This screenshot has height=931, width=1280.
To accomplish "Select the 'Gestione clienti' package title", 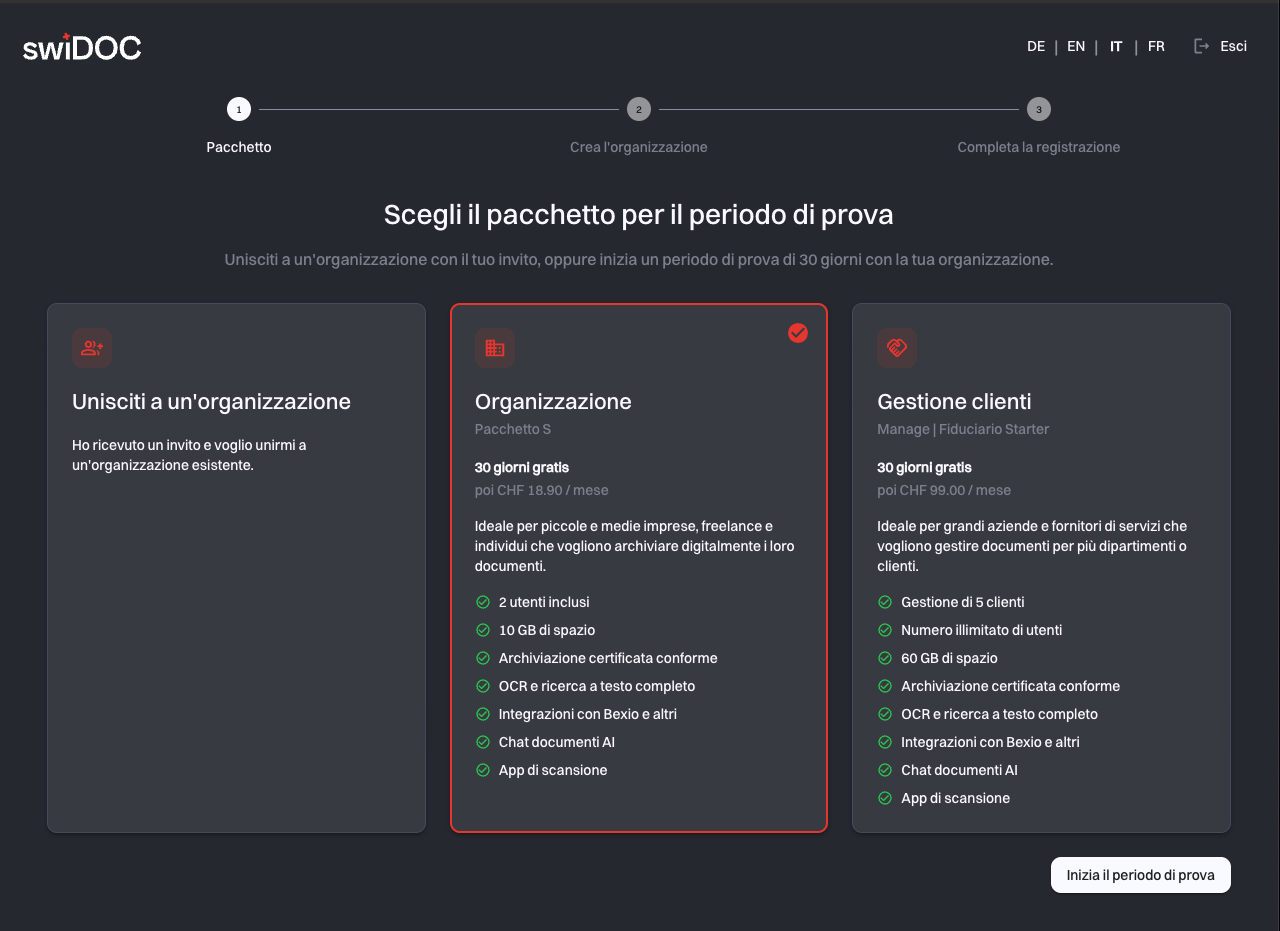I will click(x=954, y=402).
